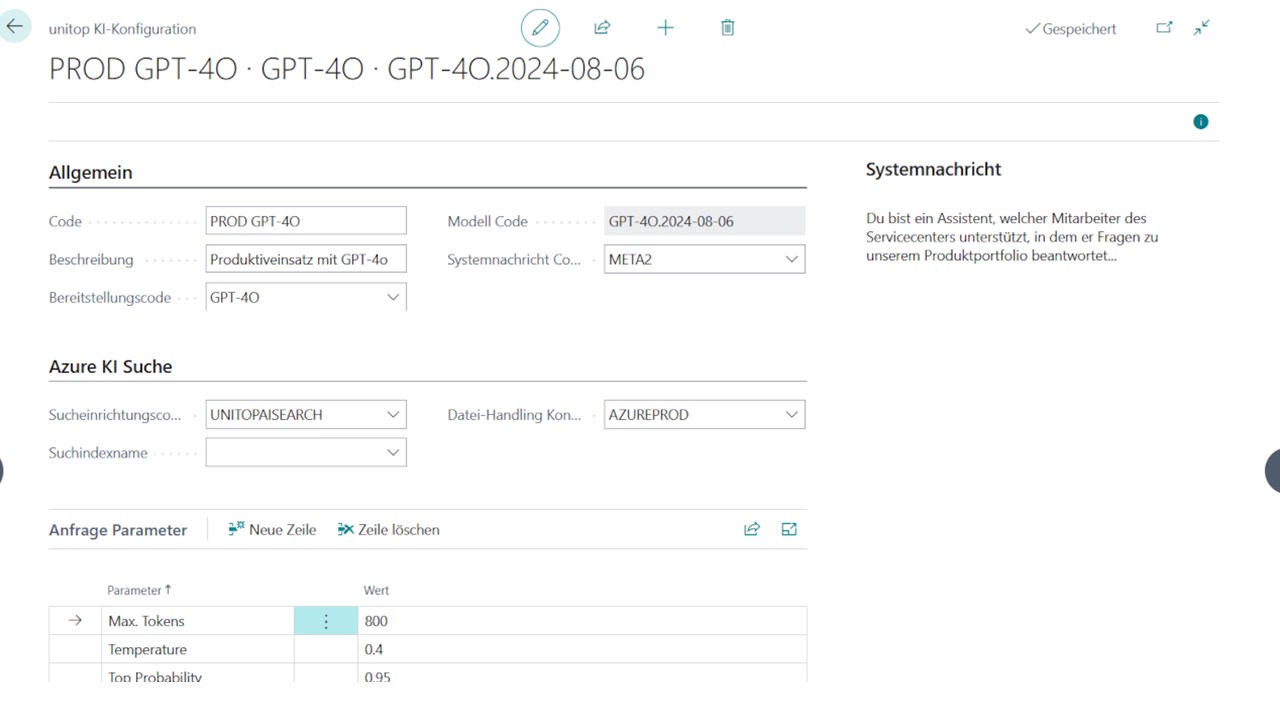Click the edit (pencil) icon in the toolbar

540,27
